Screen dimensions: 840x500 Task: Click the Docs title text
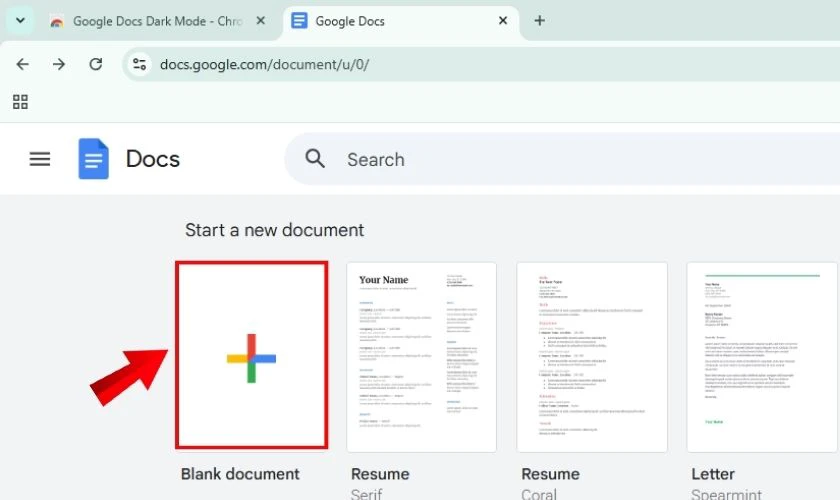pyautogui.click(x=153, y=159)
